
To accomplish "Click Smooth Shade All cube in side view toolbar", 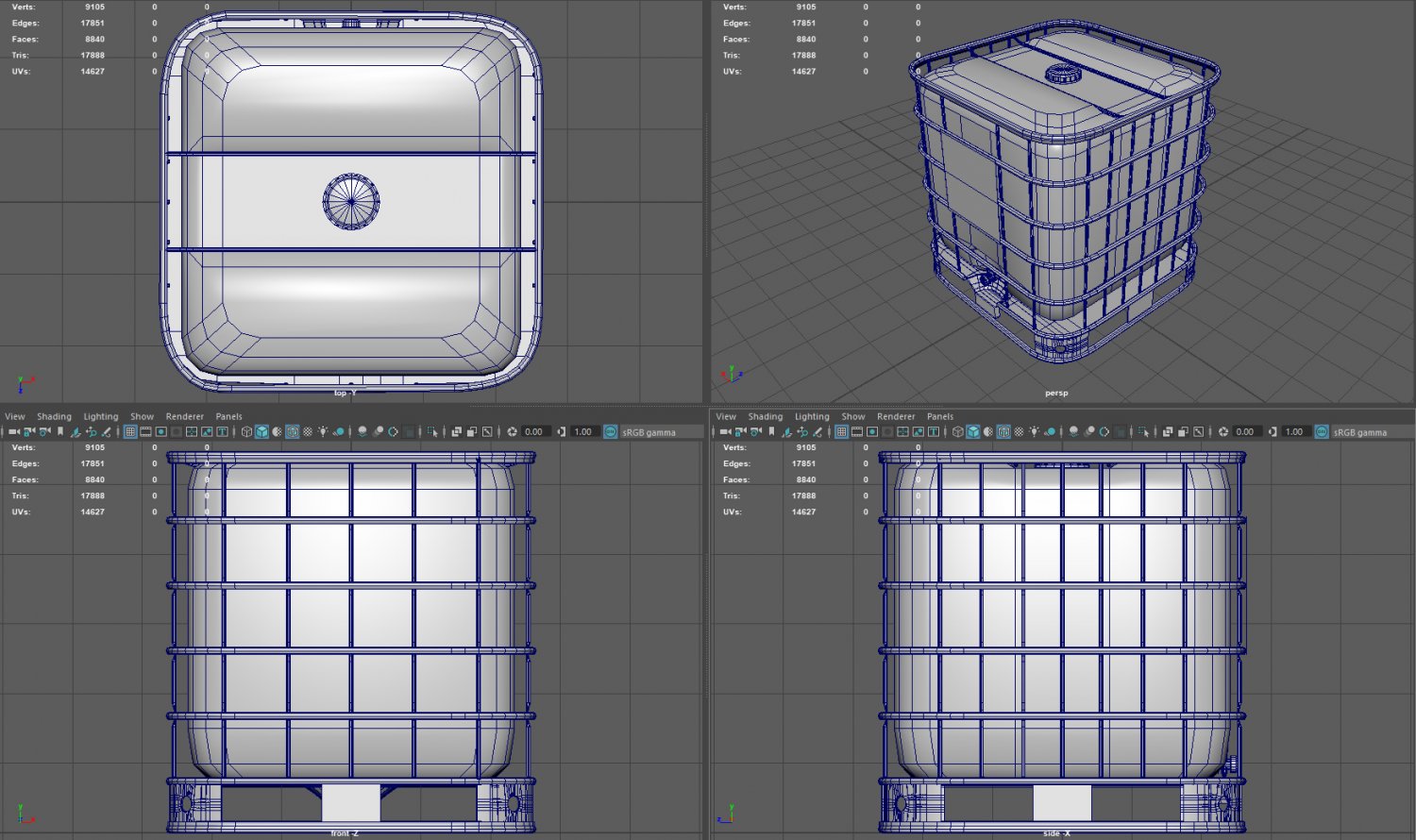I will (x=972, y=432).
